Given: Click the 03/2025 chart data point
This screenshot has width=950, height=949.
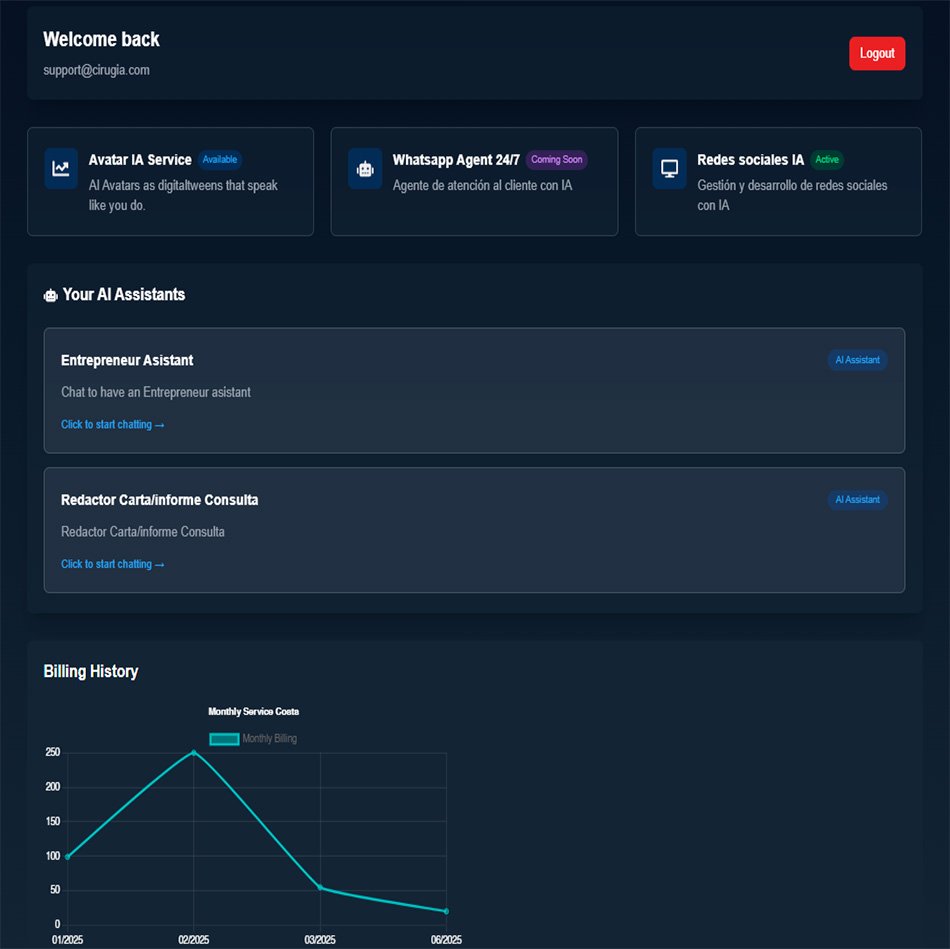Looking at the screenshot, I should pos(320,888).
